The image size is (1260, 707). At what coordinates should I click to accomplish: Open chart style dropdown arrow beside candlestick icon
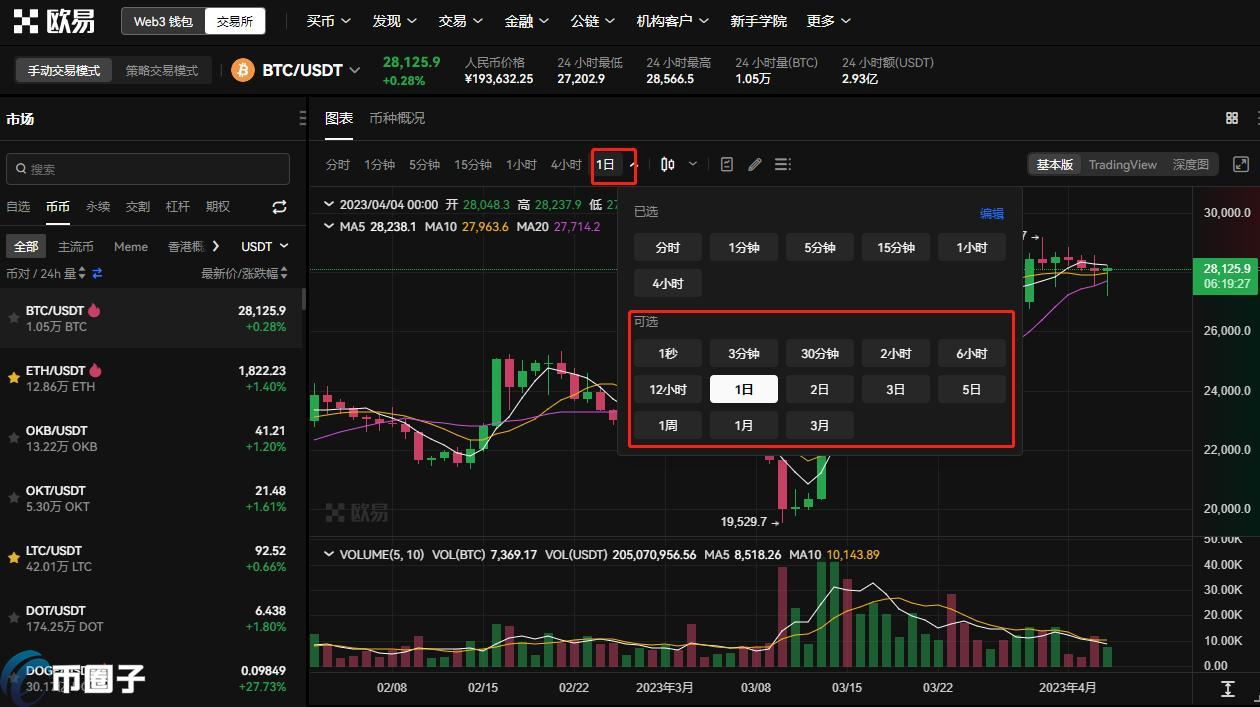click(x=692, y=164)
